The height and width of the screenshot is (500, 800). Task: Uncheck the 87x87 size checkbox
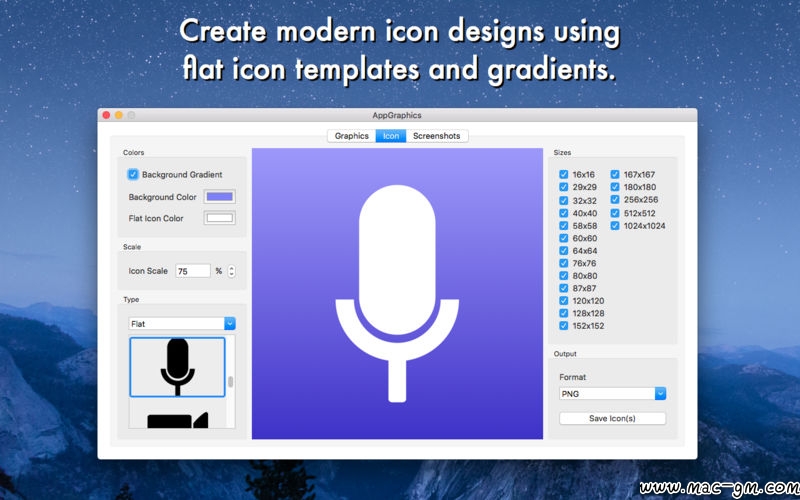click(563, 288)
